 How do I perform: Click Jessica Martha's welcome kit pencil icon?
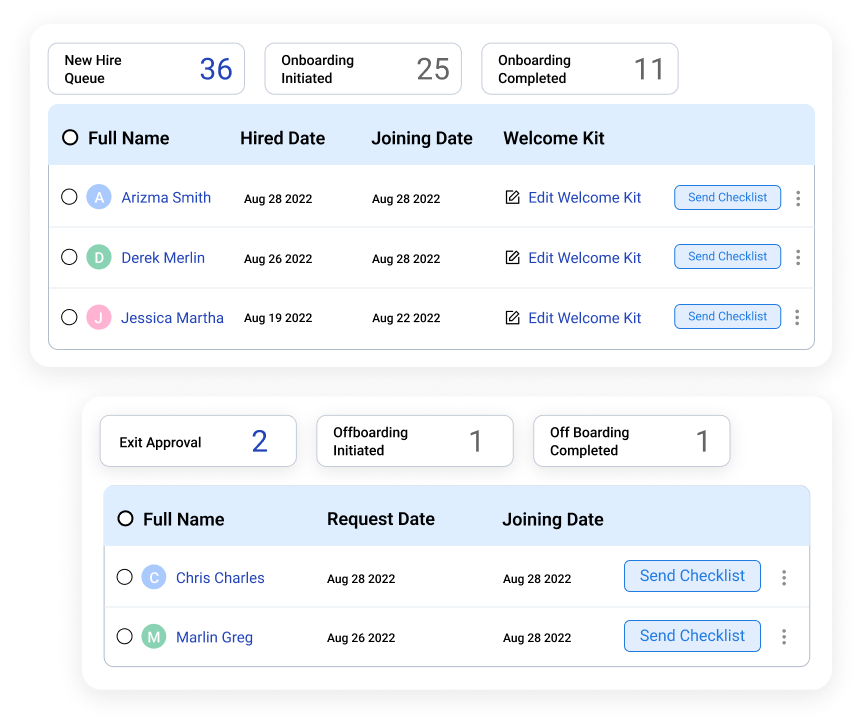coord(514,317)
